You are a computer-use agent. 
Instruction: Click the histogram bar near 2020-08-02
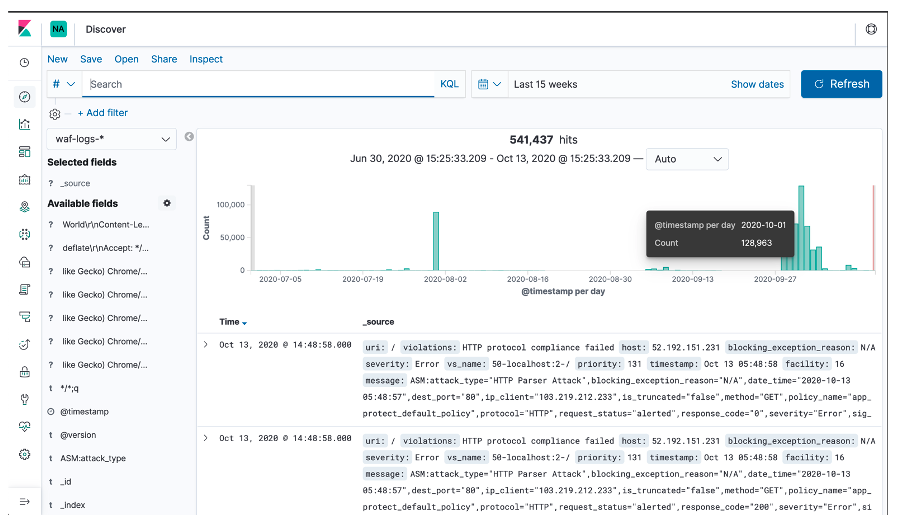pos(436,241)
